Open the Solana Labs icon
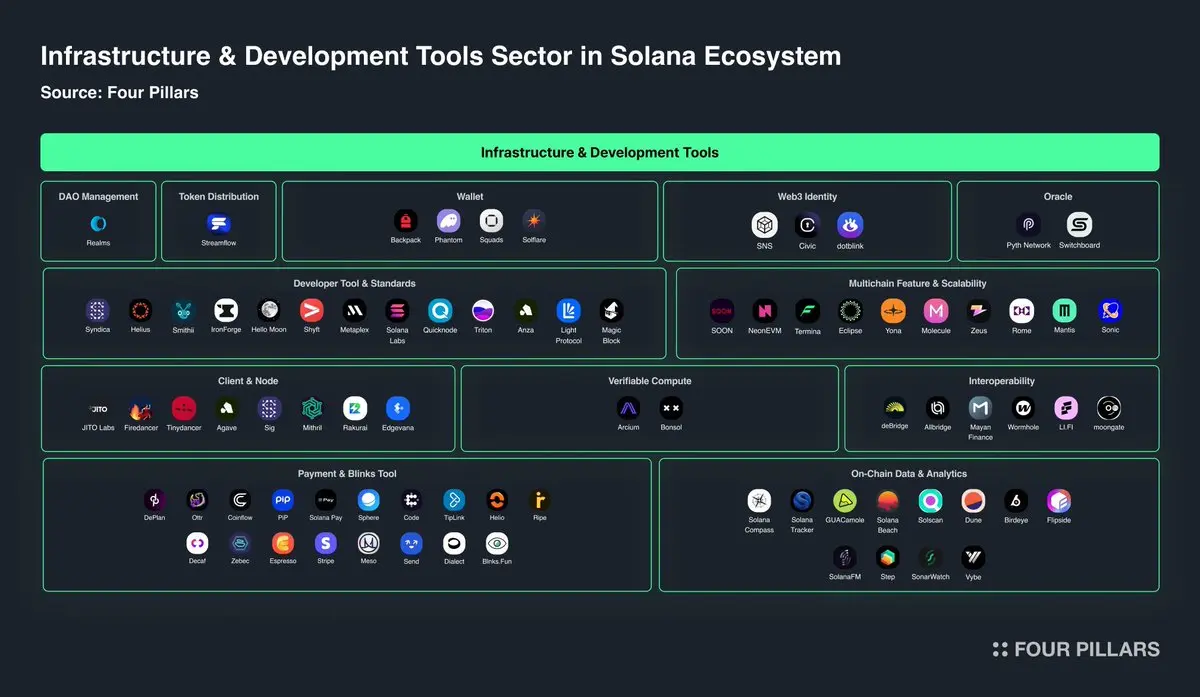This screenshot has width=1200, height=697. (x=397, y=310)
